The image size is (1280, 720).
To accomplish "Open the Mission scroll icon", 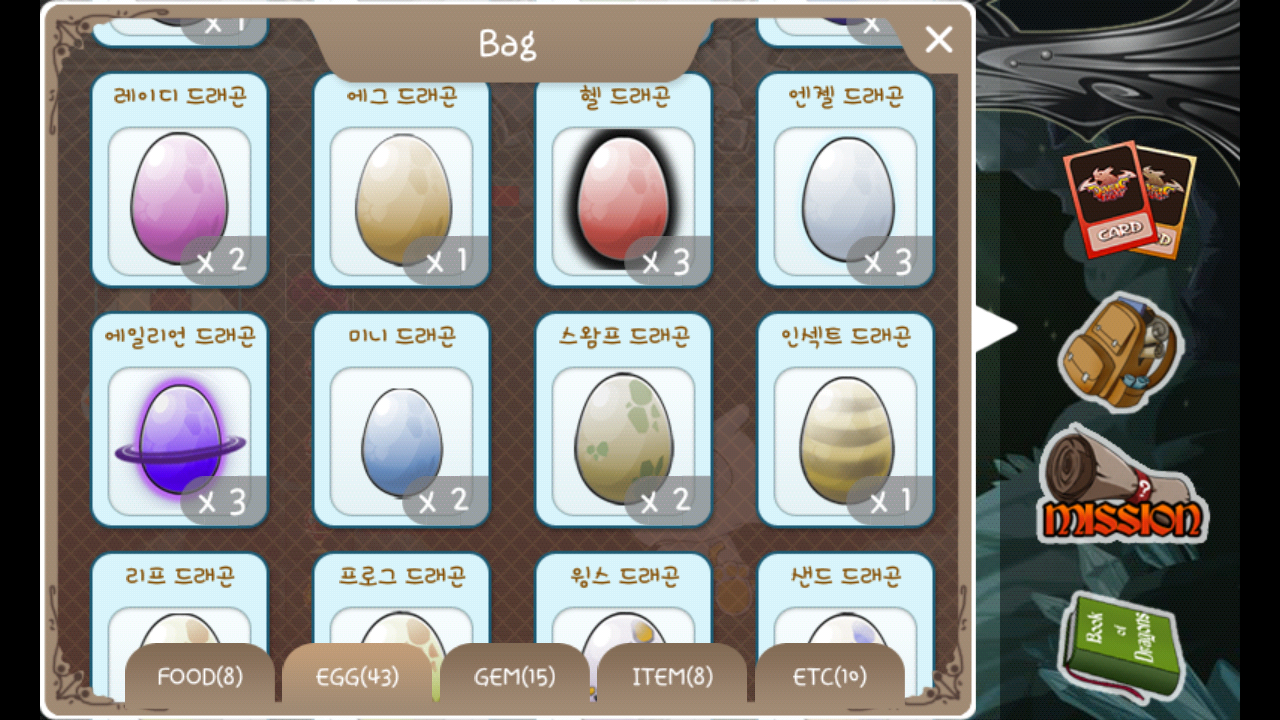I will pyautogui.click(x=1122, y=486).
